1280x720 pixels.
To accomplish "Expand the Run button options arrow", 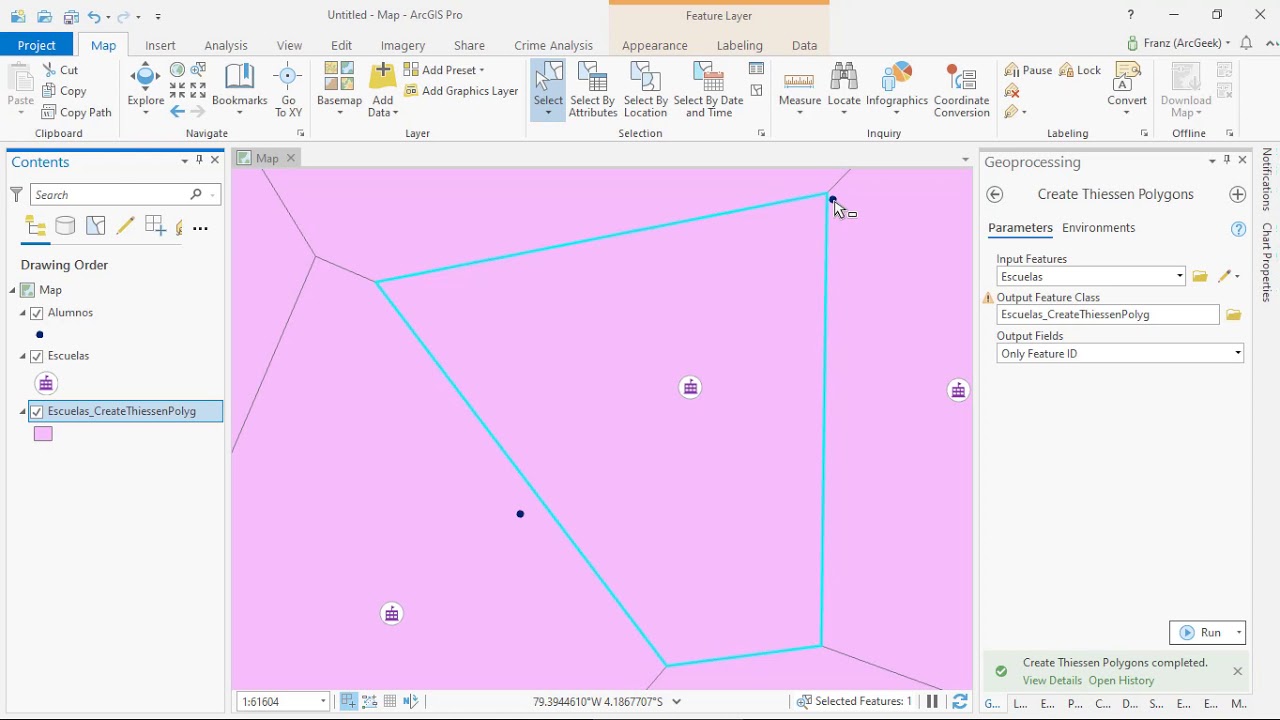I will click(x=1239, y=633).
